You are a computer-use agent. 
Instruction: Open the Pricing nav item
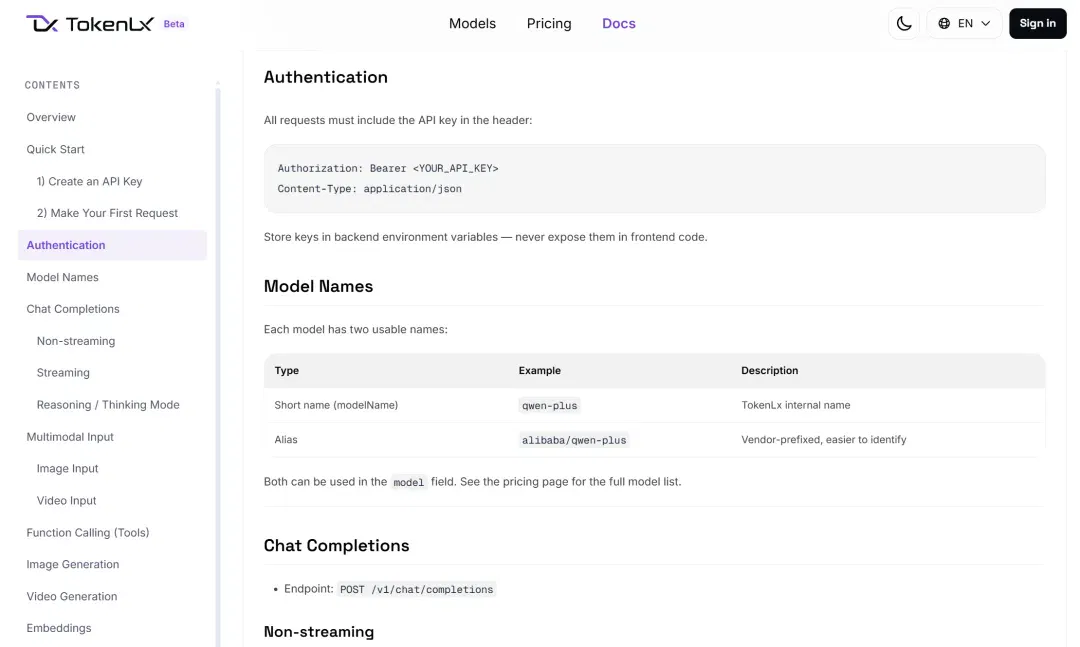coord(549,23)
